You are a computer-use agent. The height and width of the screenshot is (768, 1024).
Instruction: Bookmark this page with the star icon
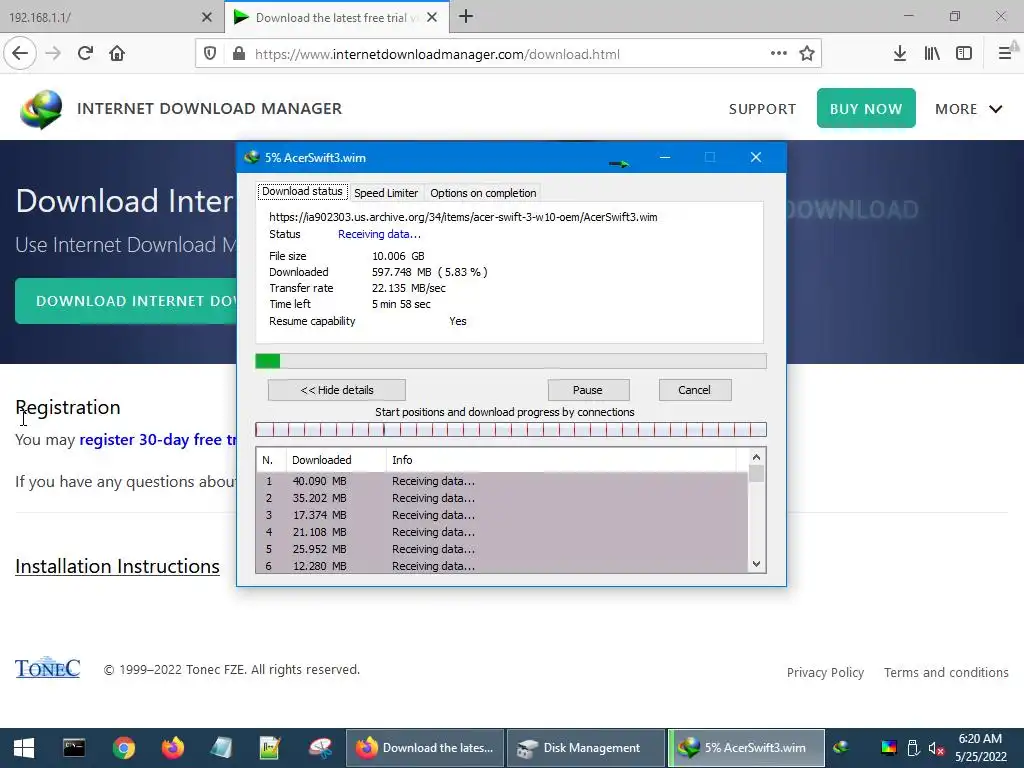click(x=807, y=53)
